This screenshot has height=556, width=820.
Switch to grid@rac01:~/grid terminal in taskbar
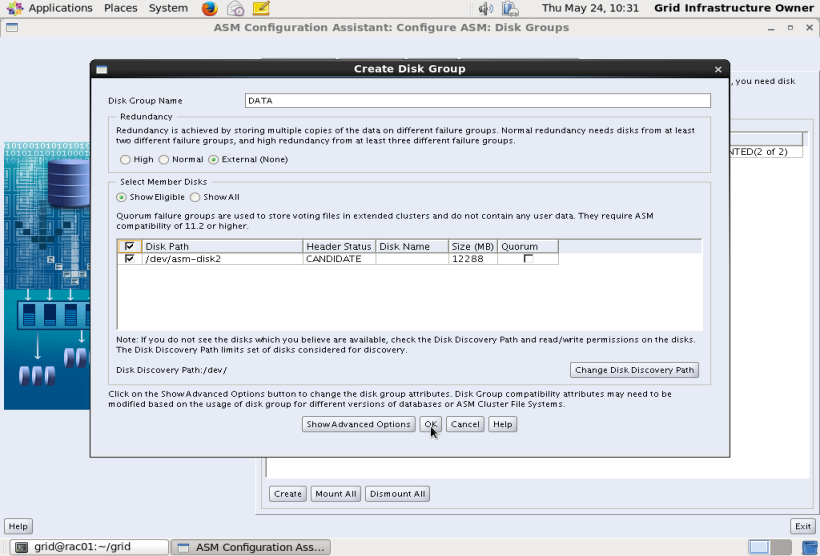point(89,547)
